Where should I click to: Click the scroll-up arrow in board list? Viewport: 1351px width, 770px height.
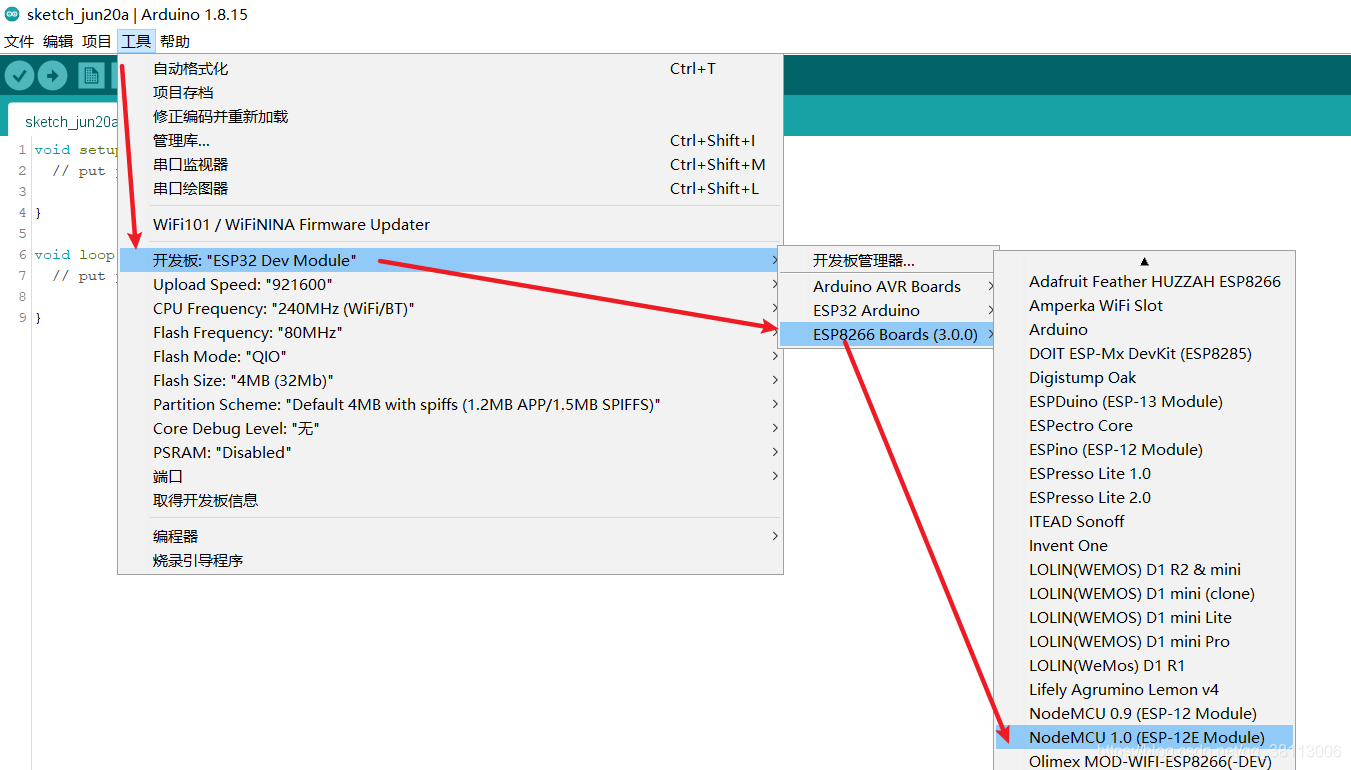click(1144, 261)
